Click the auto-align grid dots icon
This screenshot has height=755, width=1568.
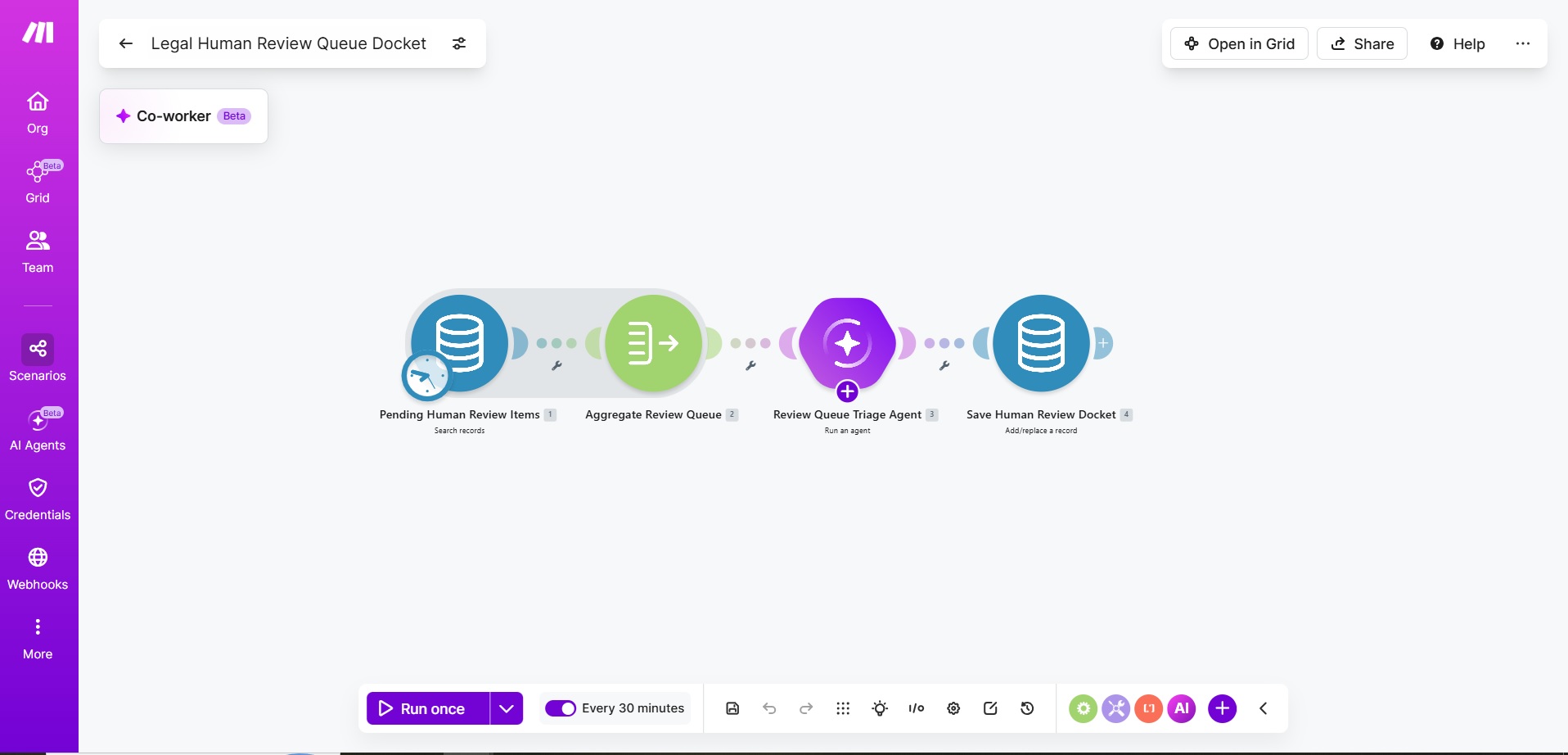pos(843,708)
